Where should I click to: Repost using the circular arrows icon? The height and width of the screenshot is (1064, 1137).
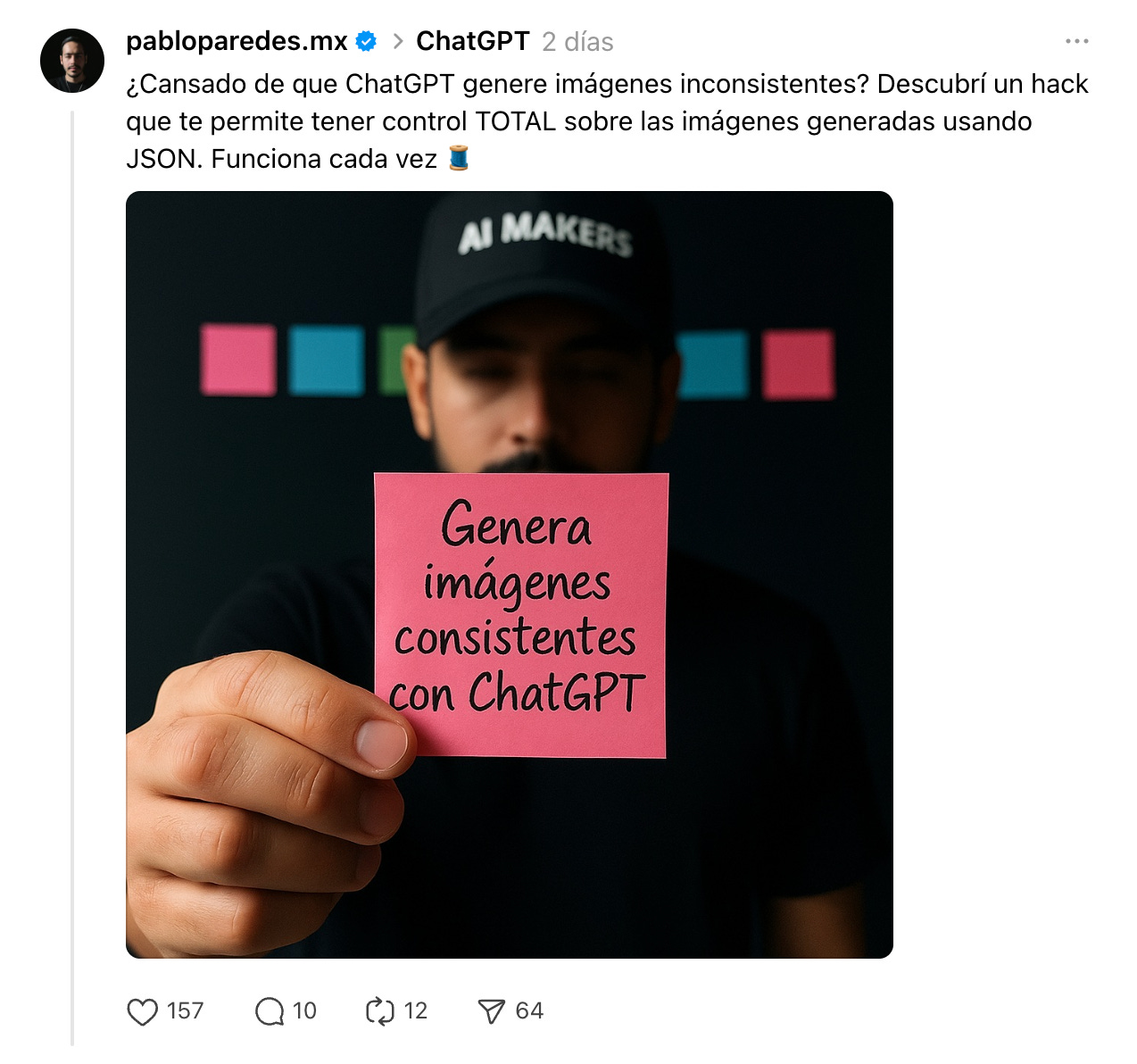click(380, 1011)
